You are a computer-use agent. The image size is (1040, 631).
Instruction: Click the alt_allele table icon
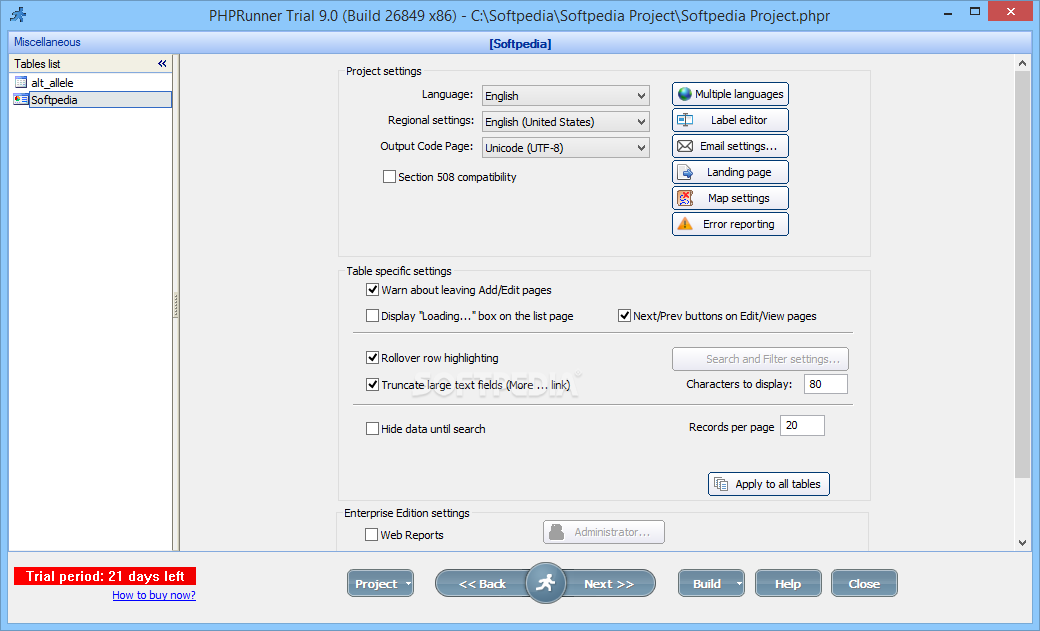pos(21,82)
